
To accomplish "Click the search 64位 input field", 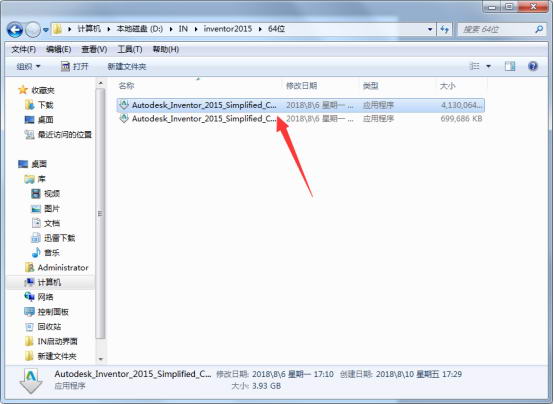I will (x=497, y=29).
